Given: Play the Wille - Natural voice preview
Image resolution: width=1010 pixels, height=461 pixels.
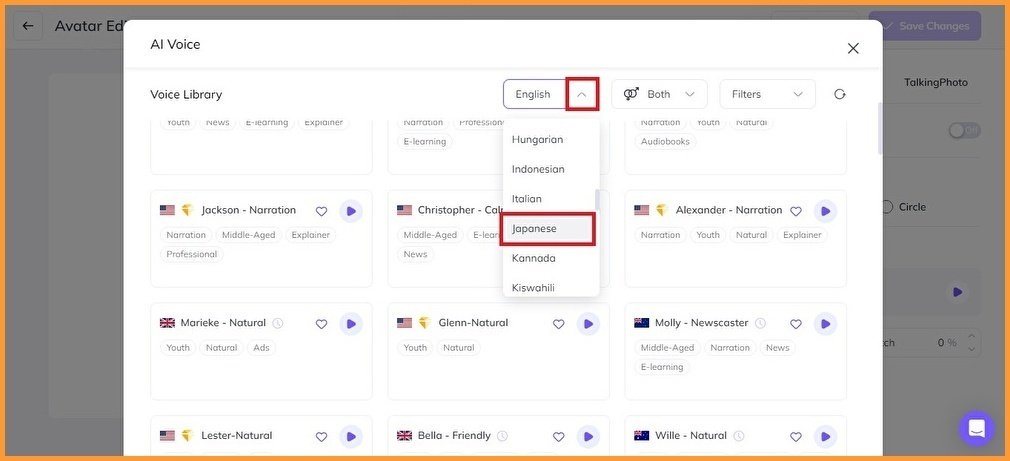Looking at the screenshot, I should (x=825, y=437).
